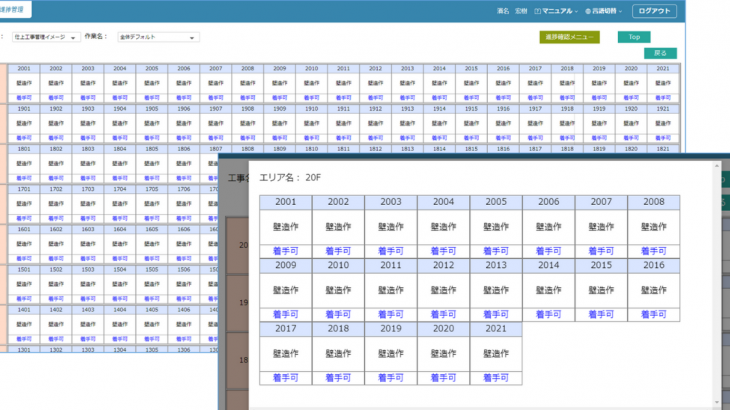The height and width of the screenshot is (410, 730).
Task: Click the マニュアル help icon in header
Action: [538, 11]
